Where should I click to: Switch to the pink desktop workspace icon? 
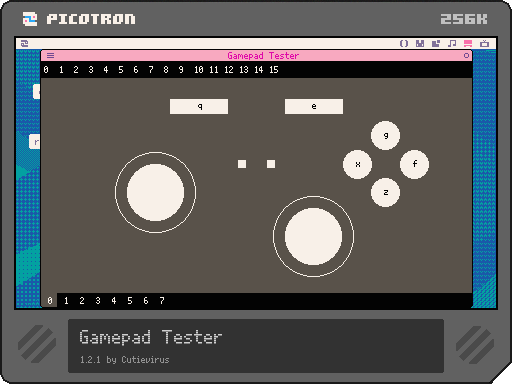click(468, 43)
